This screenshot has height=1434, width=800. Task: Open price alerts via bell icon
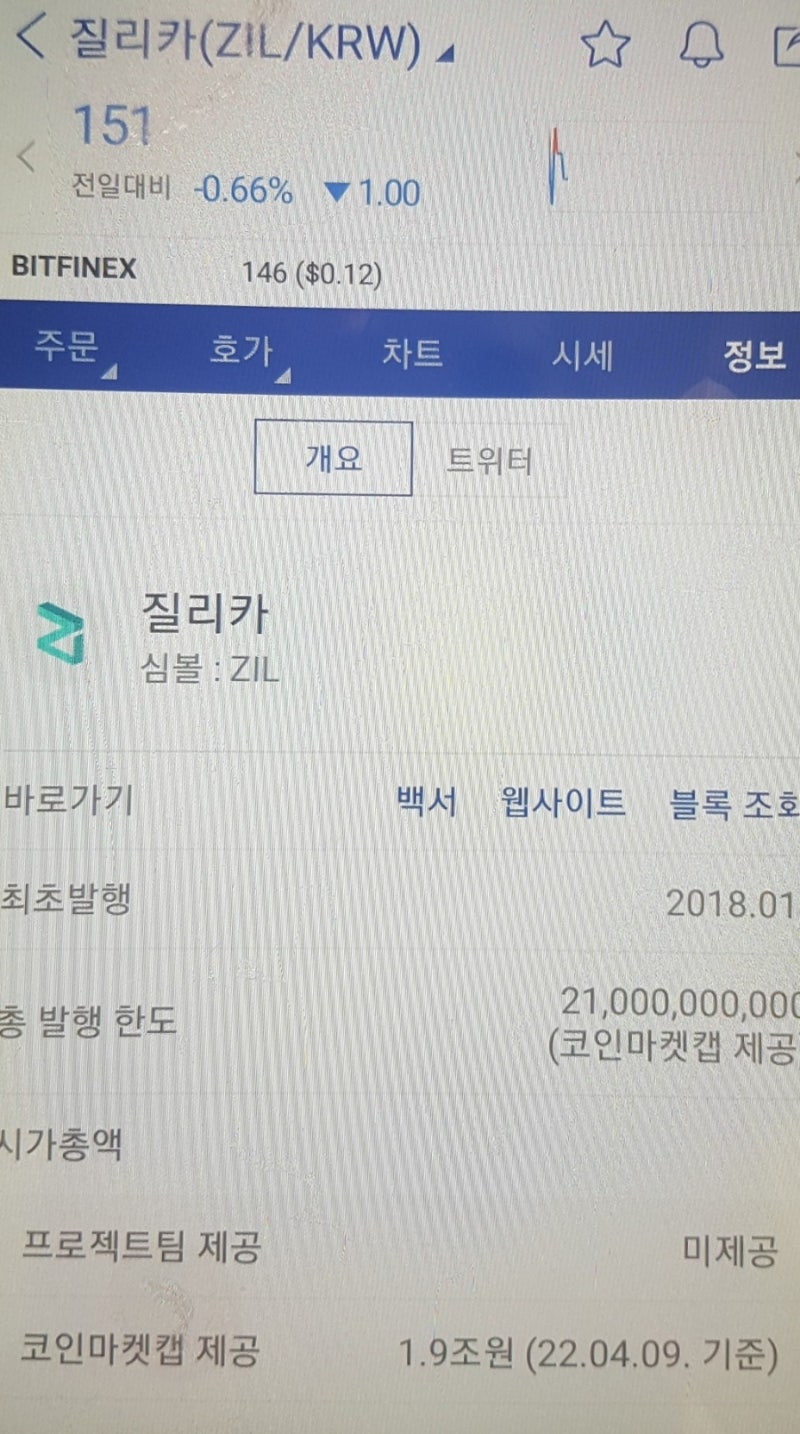click(x=701, y=44)
